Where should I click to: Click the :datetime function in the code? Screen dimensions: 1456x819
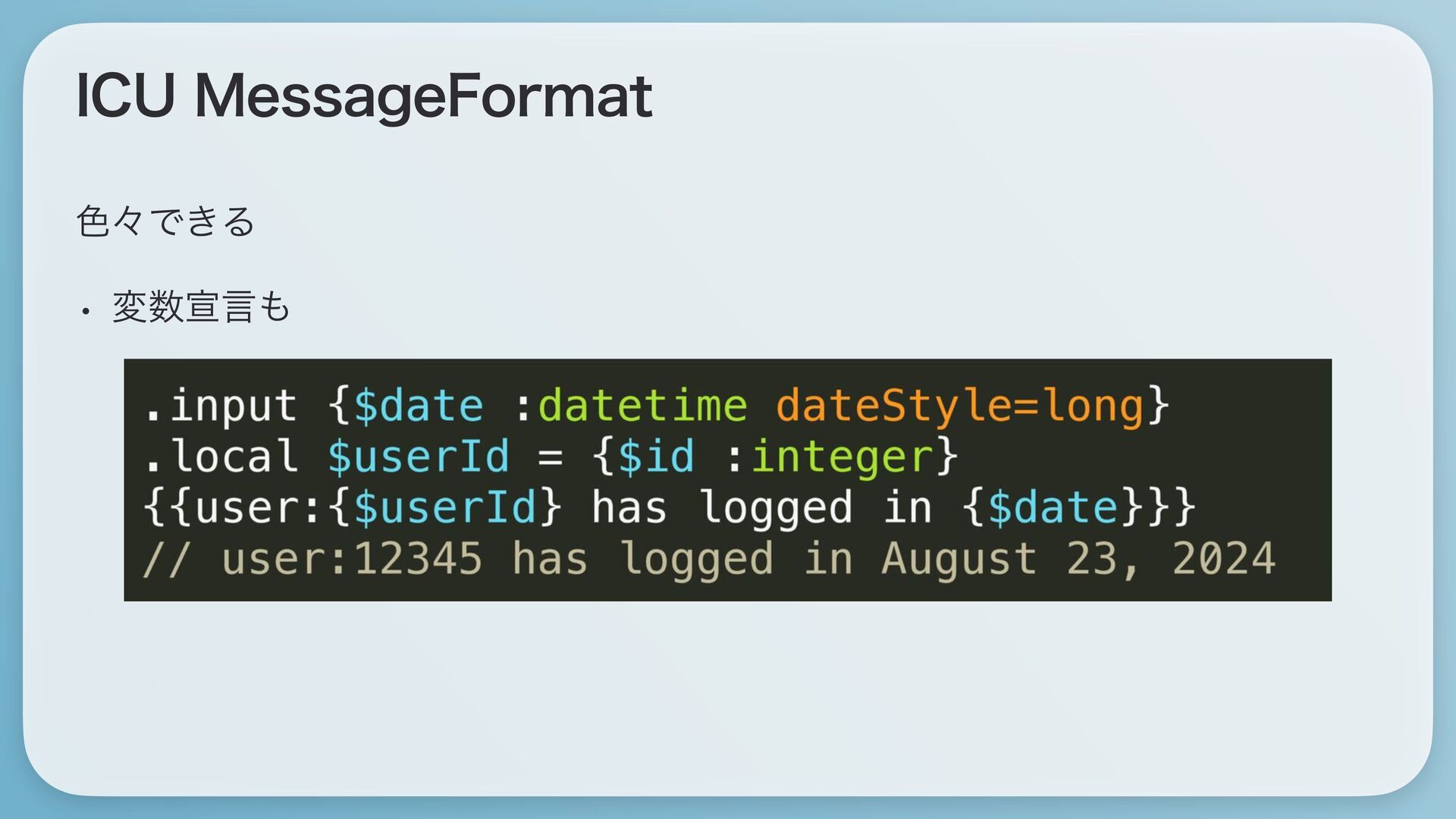(x=631, y=406)
